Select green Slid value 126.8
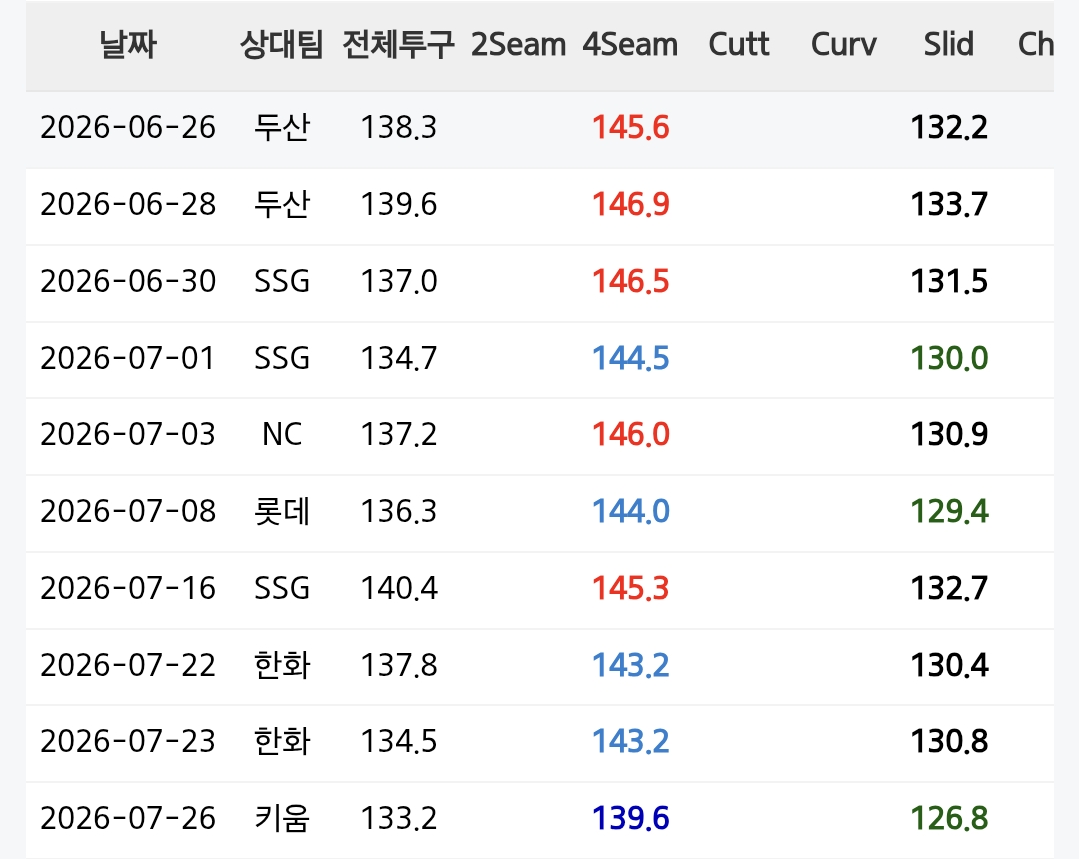The width and height of the screenshot is (1079, 859). (950, 818)
